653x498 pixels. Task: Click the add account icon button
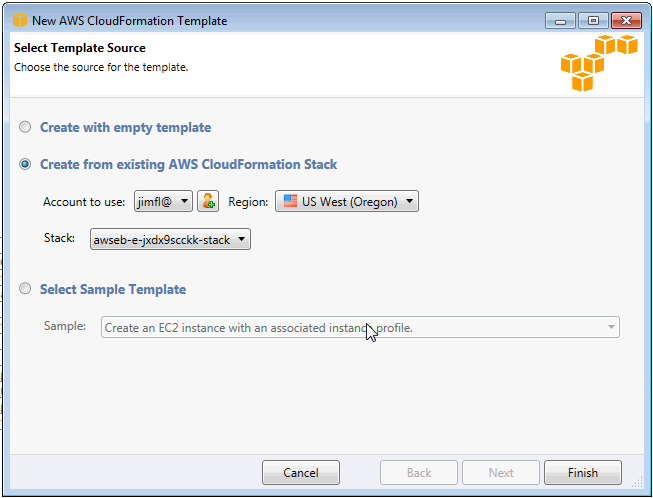point(208,202)
